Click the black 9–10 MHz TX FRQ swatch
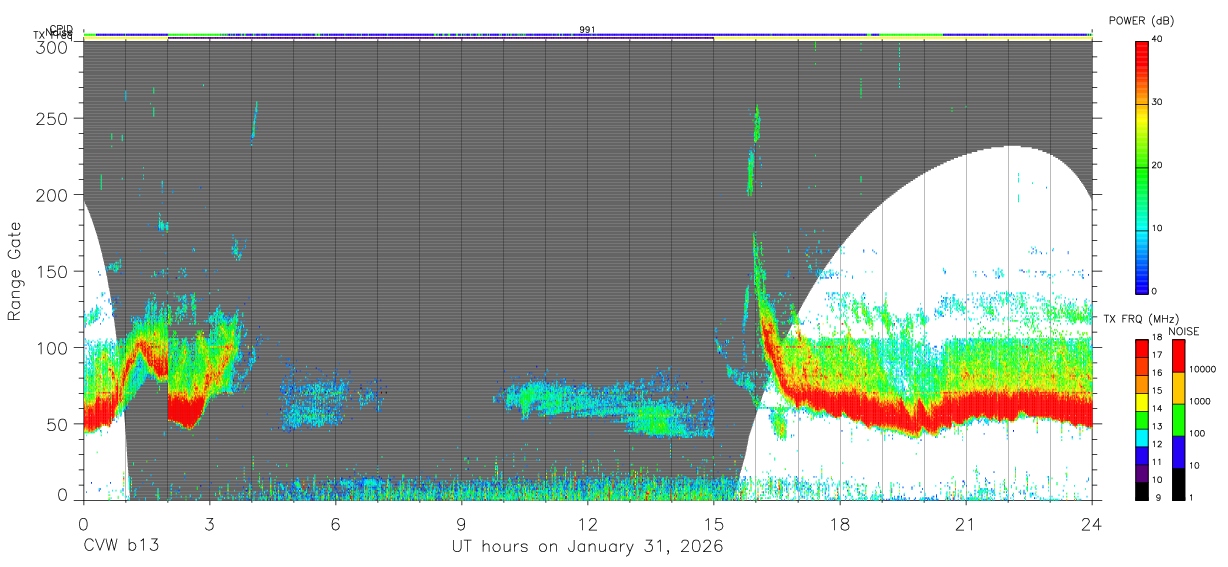Viewport: 1228px width, 567px height. point(1141,490)
